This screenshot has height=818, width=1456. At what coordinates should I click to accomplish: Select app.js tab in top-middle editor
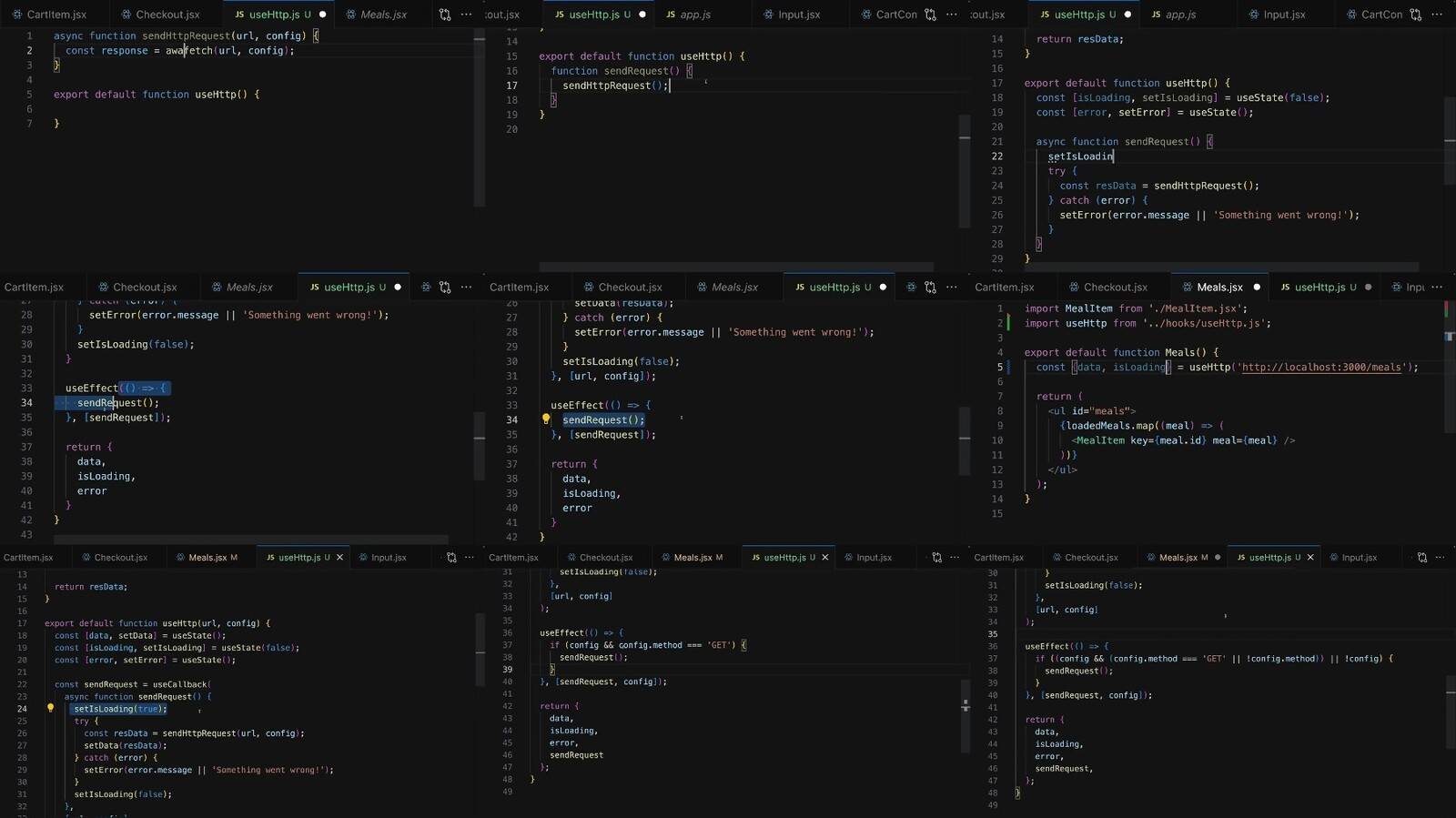click(689, 15)
